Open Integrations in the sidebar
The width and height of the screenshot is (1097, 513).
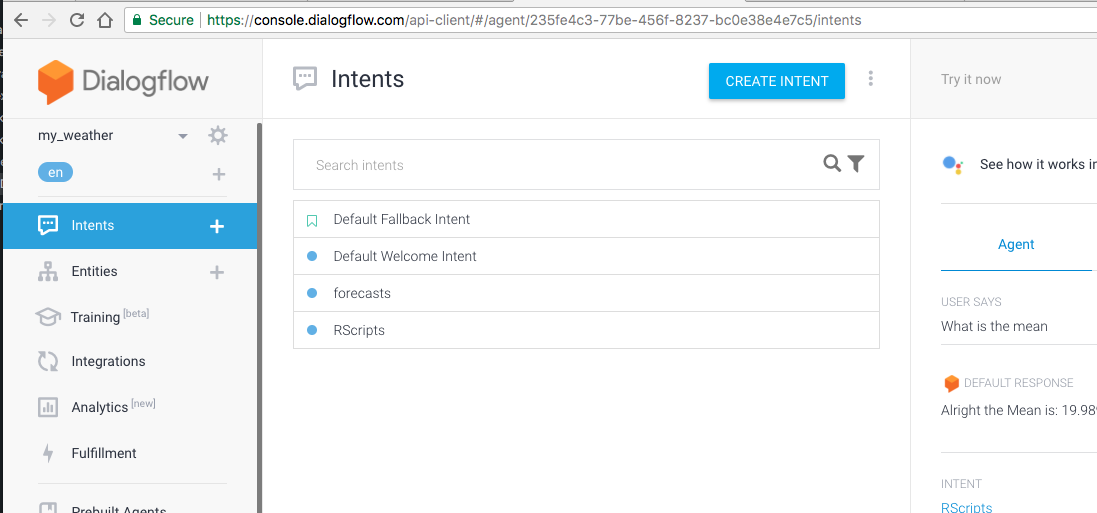pyautogui.click(x=108, y=362)
